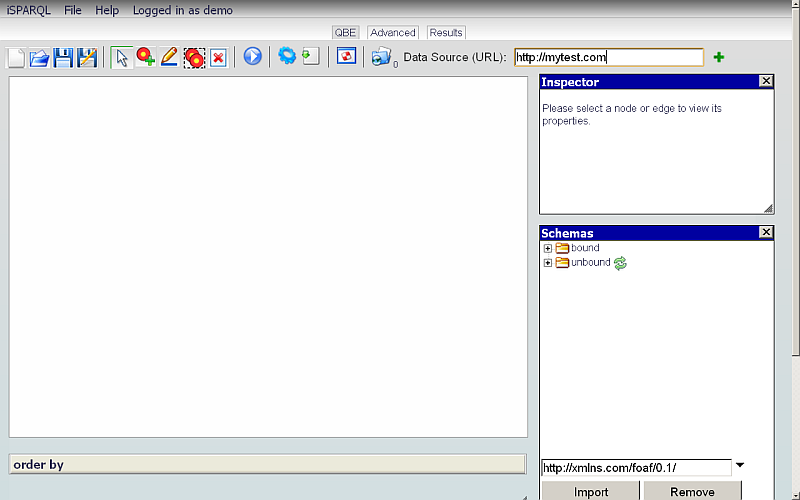800x500 pixels.
Task: Select the arrow pointer tool
Action: (x=121, y=57)
